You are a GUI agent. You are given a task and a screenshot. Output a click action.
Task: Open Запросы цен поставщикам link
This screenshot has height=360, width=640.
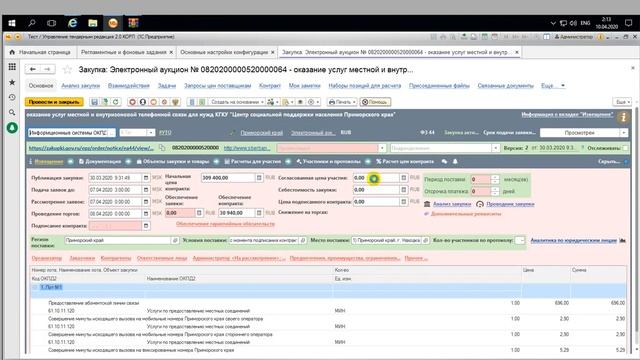[x=218, y=86]
